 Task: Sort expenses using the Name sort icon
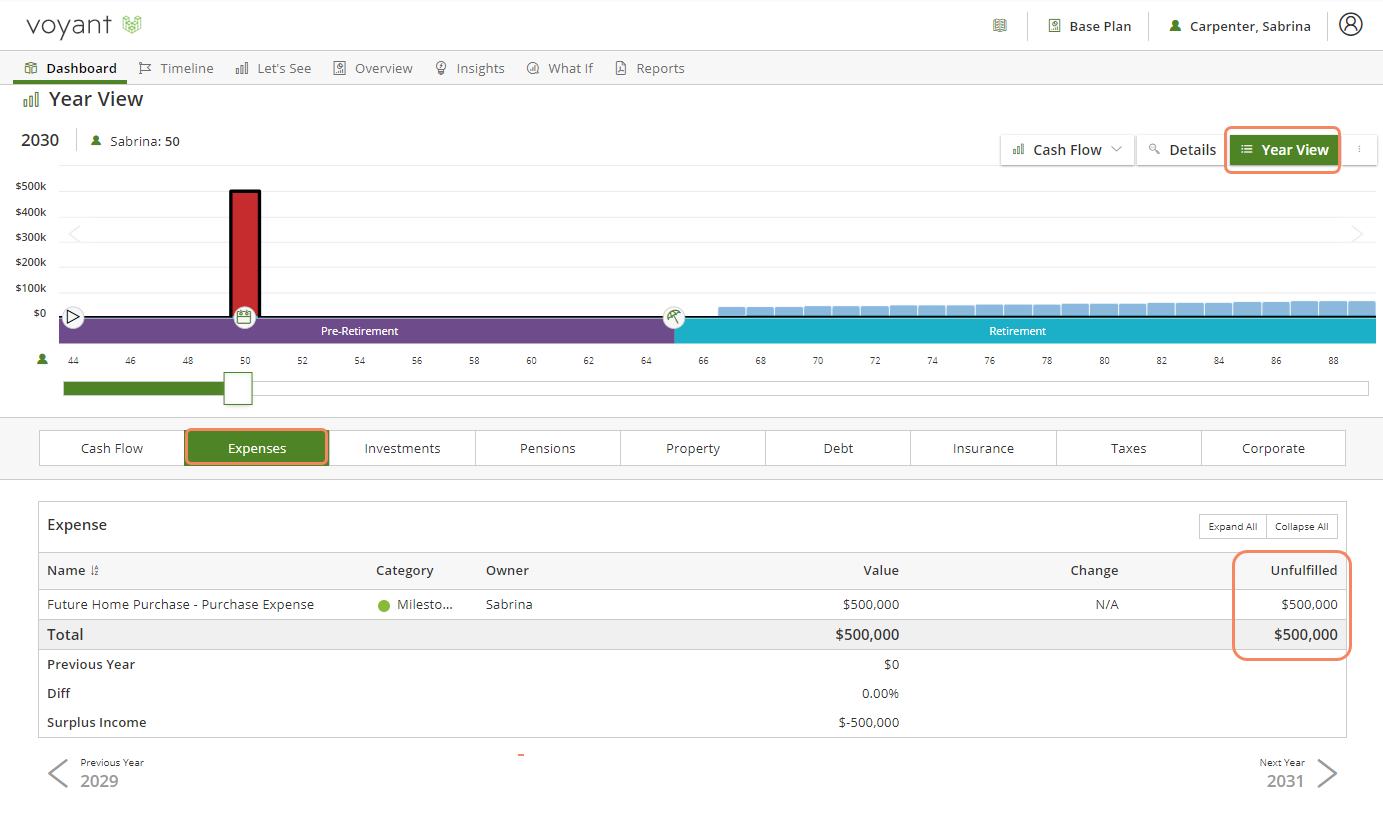[95, 571]
